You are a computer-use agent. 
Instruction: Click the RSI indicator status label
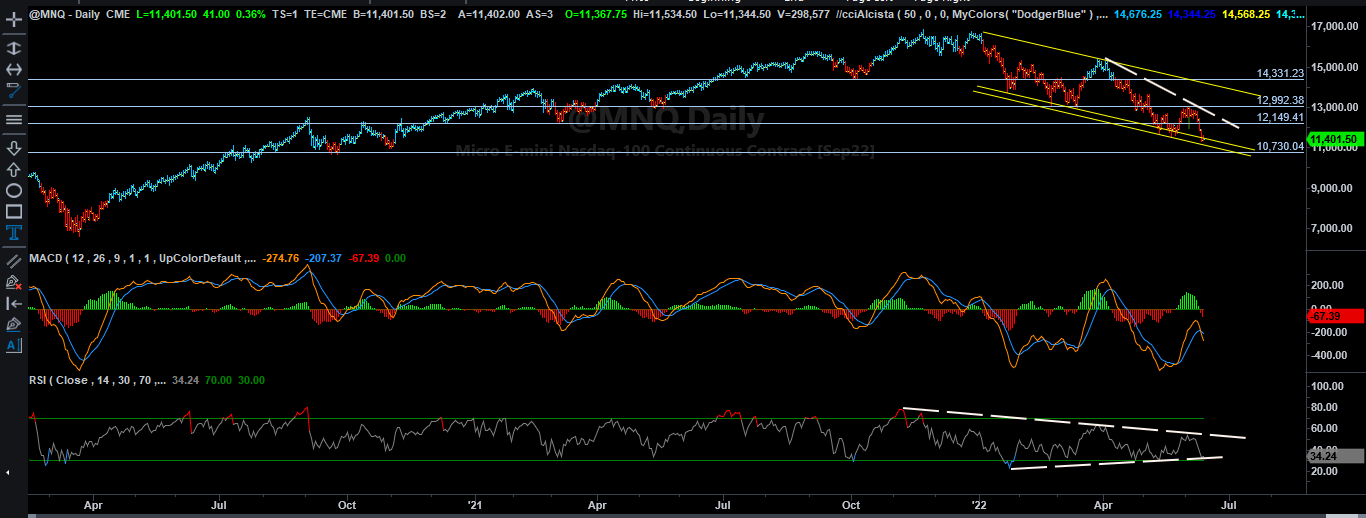pyautogui.click(x=97, y=381)
